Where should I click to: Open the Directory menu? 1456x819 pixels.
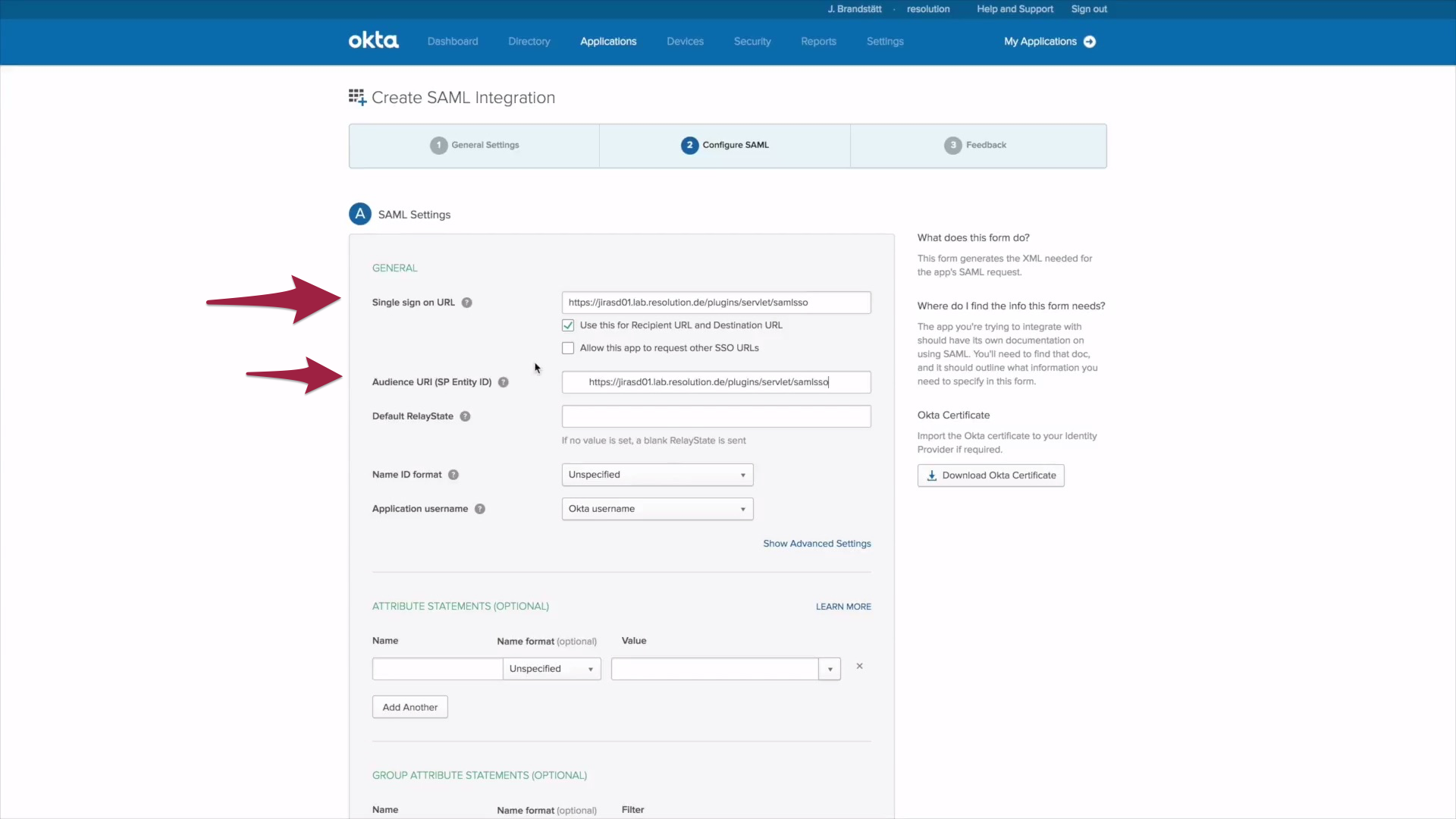pos(529,42)
